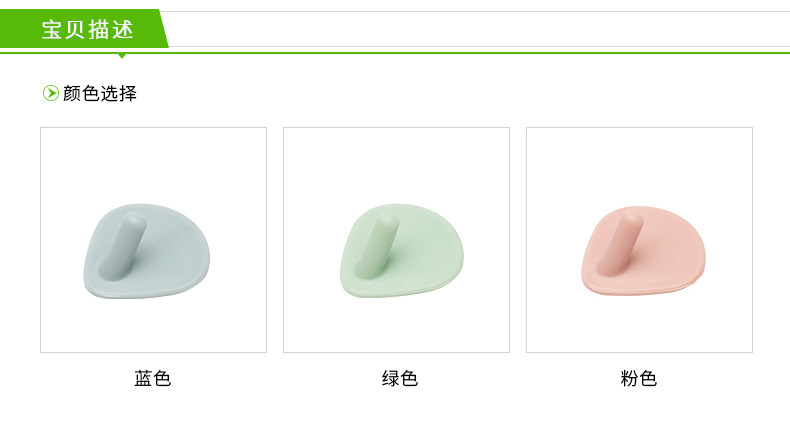Select the green hook thumbnail
The image size is (790, 437).
click(x=396, y=240)
